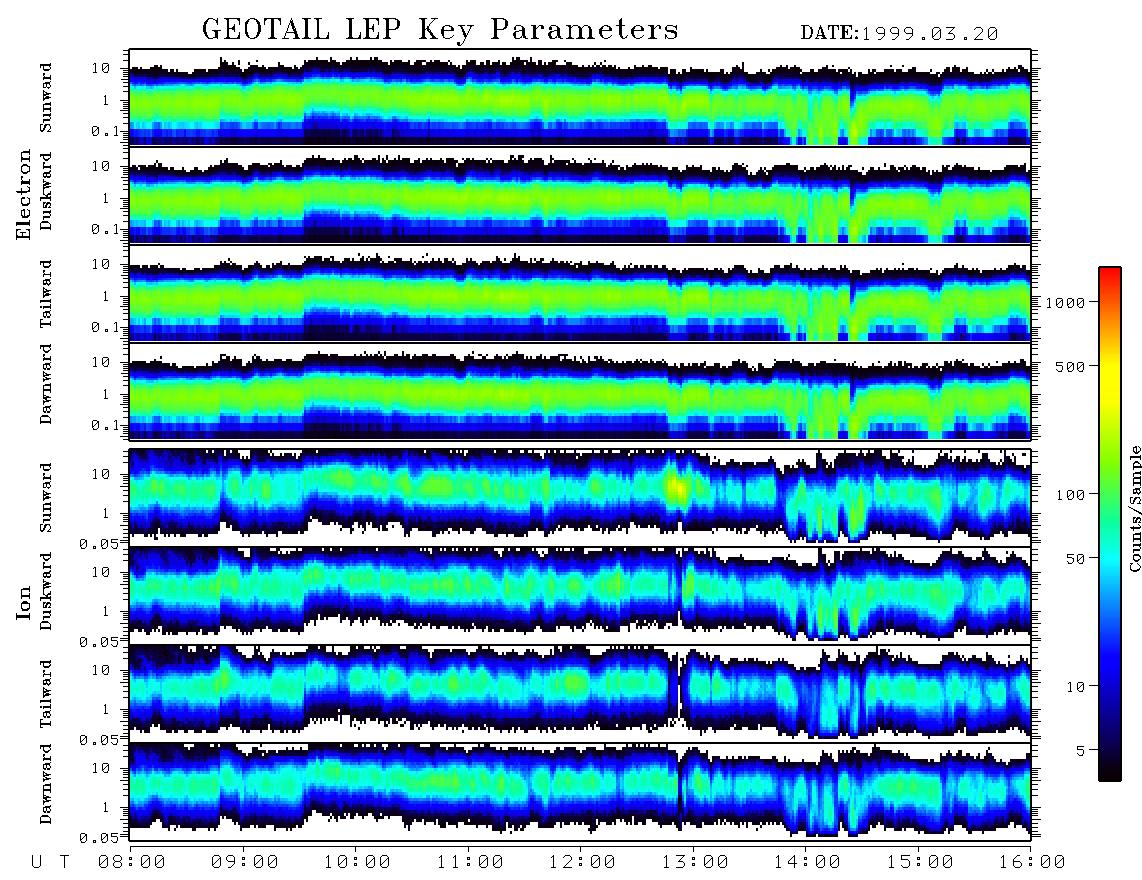Select the DATE:1999.03.20 label
This screenshot has width=1142, height=880.
coord(899,34)
